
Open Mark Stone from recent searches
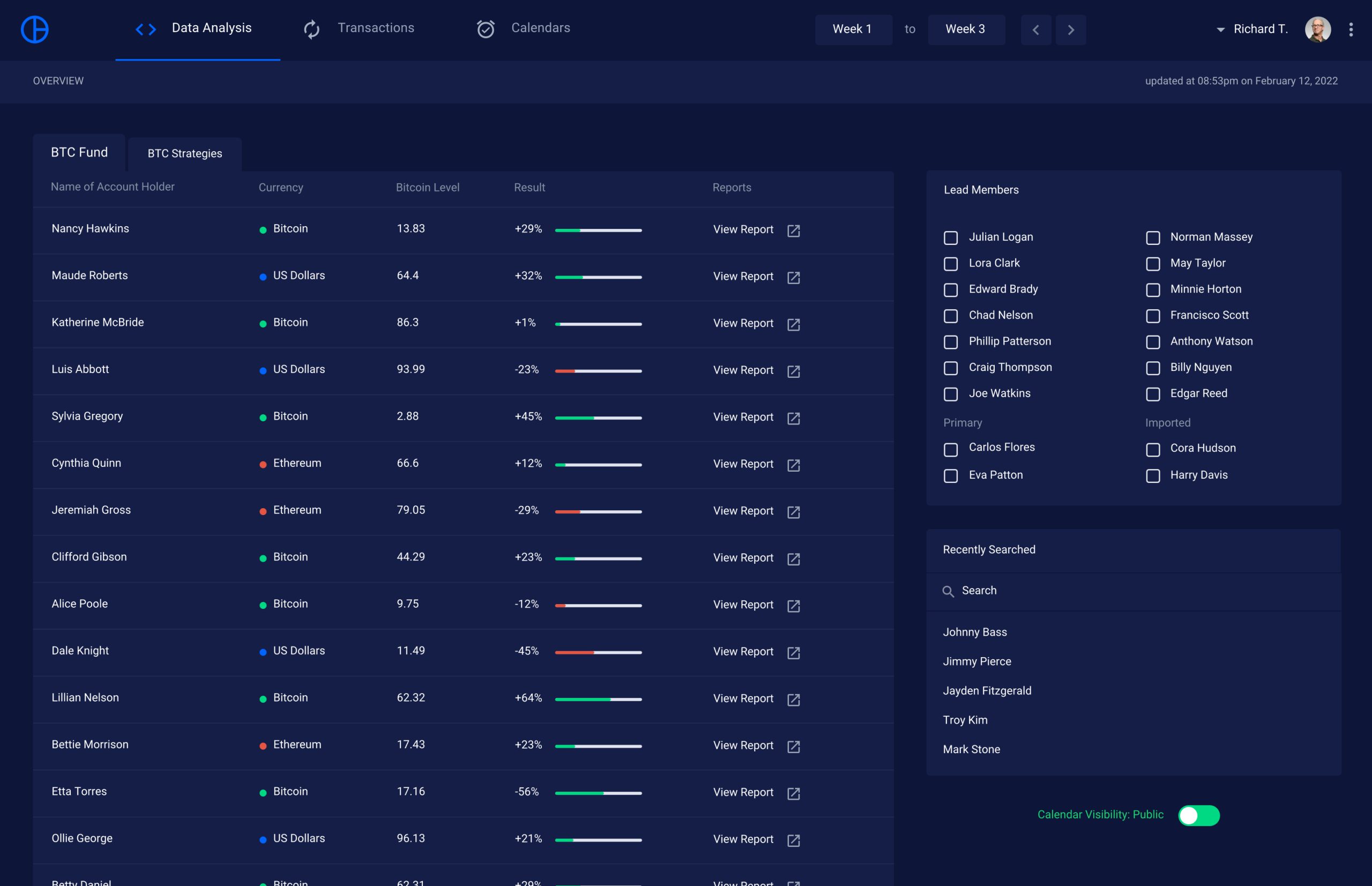(x=971, y=750)
